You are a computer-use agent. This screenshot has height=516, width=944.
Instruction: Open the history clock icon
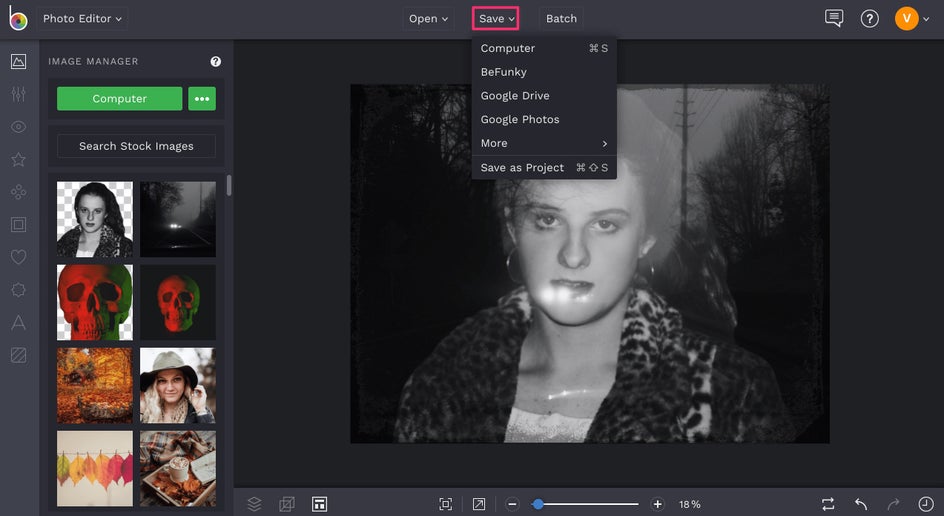926,504
